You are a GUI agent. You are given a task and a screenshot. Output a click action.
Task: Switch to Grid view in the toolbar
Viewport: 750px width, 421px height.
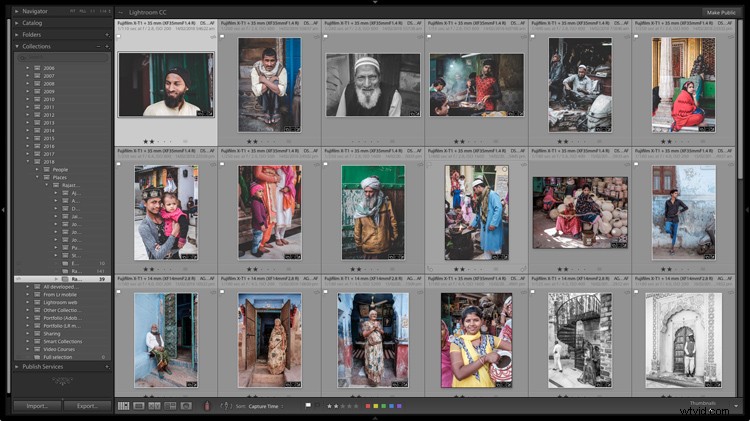coord(123,406)
